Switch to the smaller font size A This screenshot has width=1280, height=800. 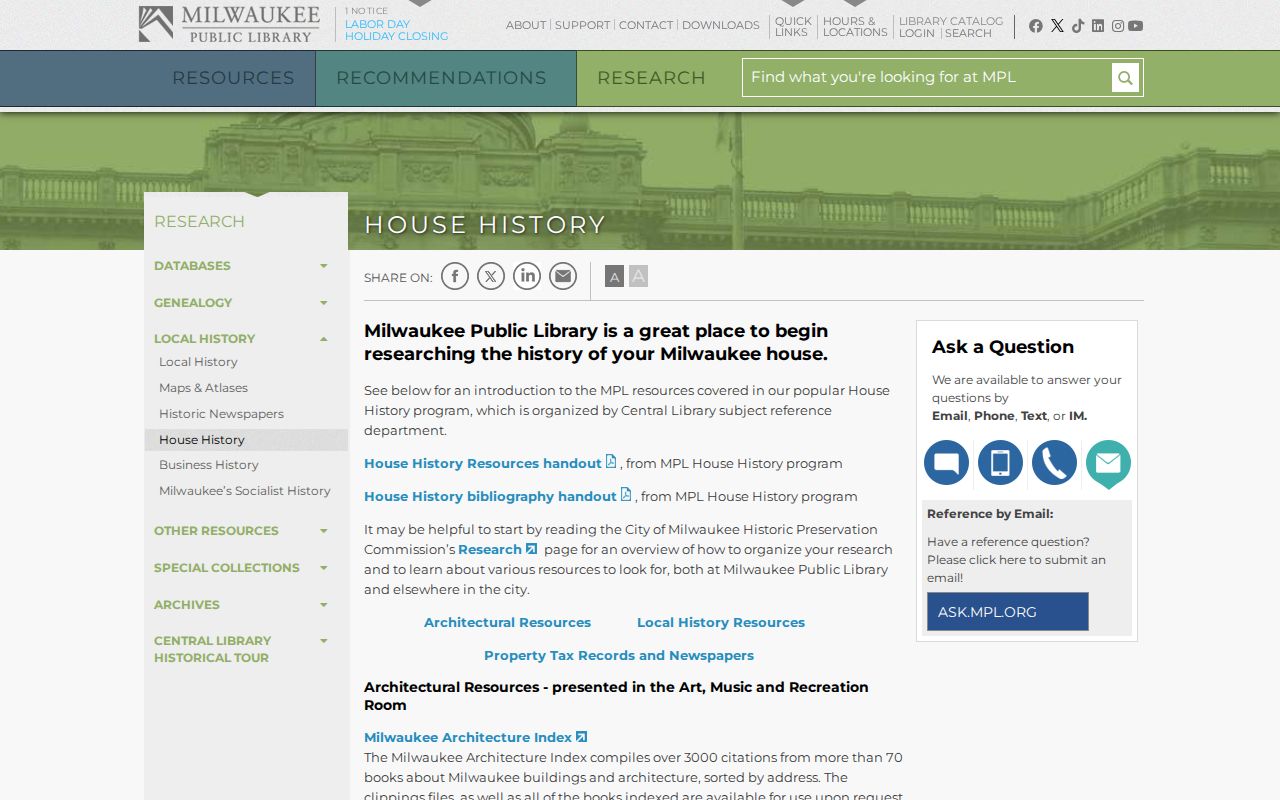[614, 277]
